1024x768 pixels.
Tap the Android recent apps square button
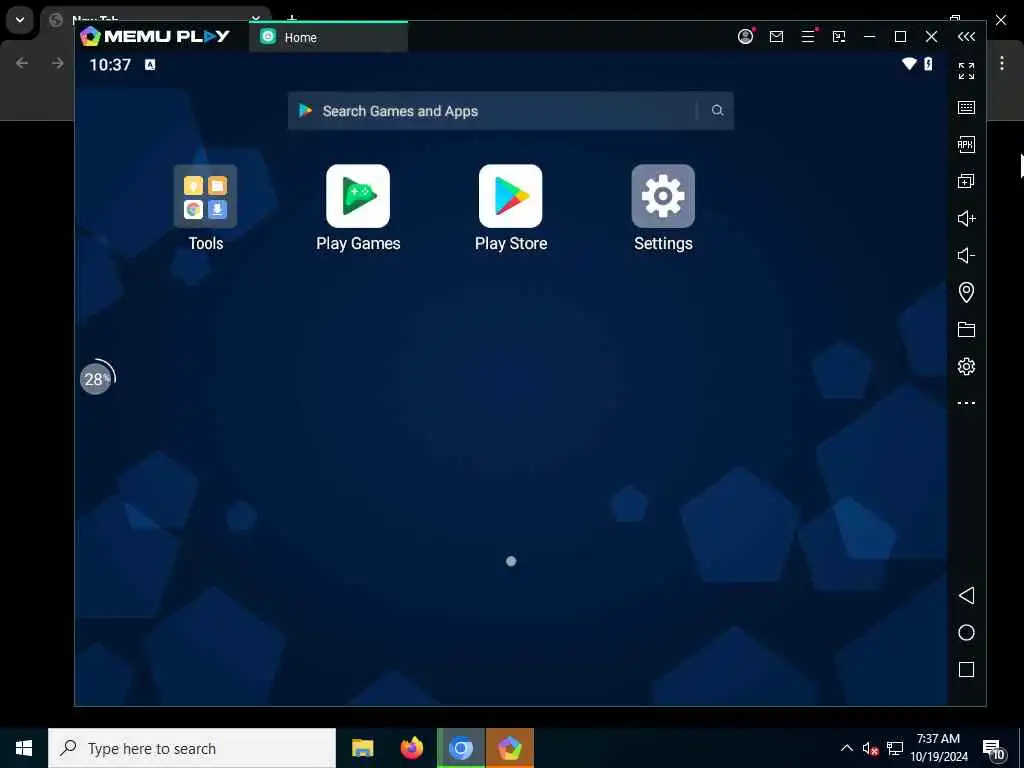point(967,669)
